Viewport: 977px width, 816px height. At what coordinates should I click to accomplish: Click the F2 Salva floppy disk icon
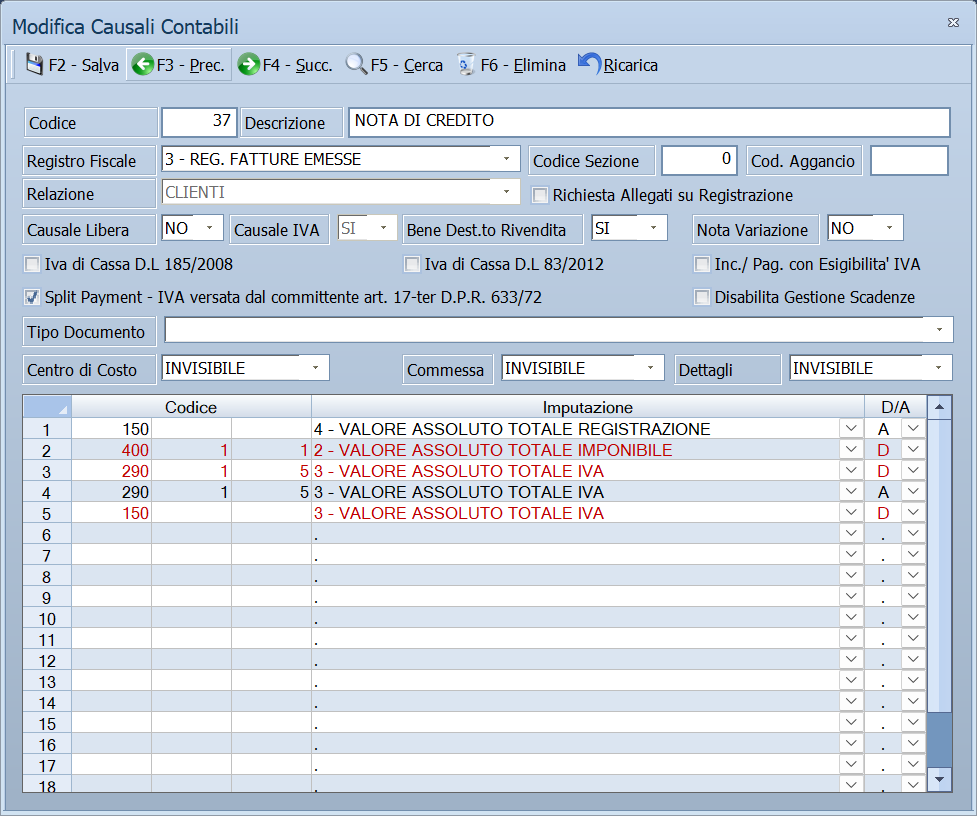(x=34, y=64)
